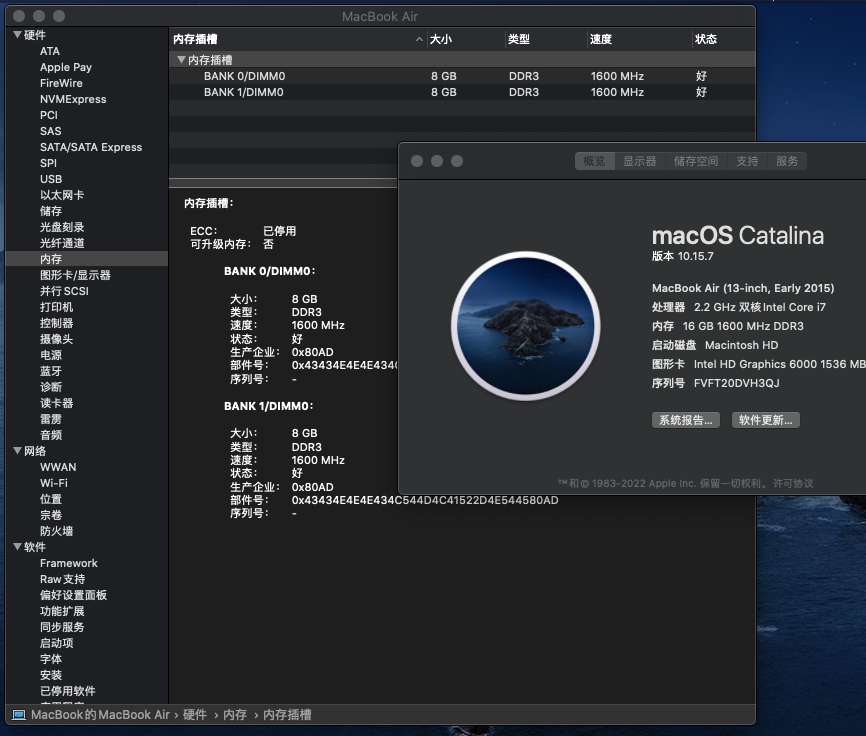Select NVMExpress in sidebar
This screenshot has width=866, height=736.
tap(73, 99)
